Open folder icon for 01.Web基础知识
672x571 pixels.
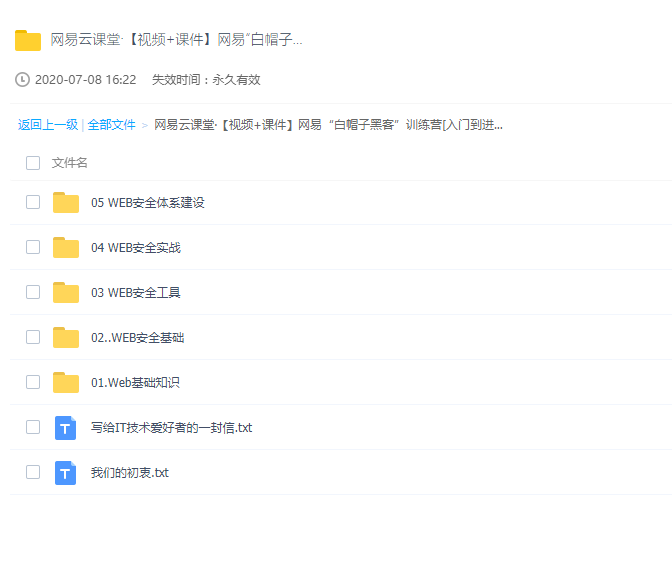point(66,382)
